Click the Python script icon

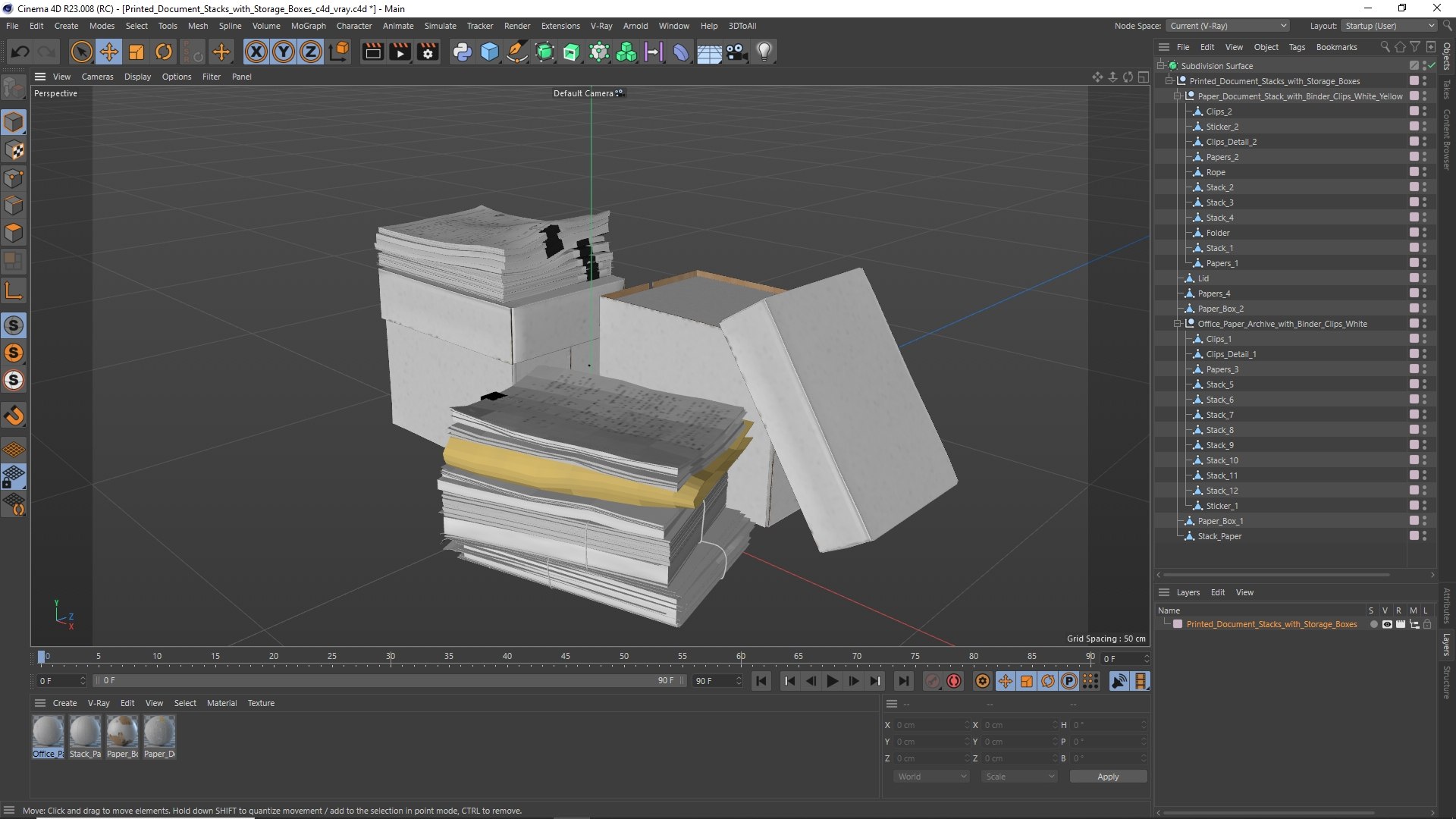tap(462, 52)
